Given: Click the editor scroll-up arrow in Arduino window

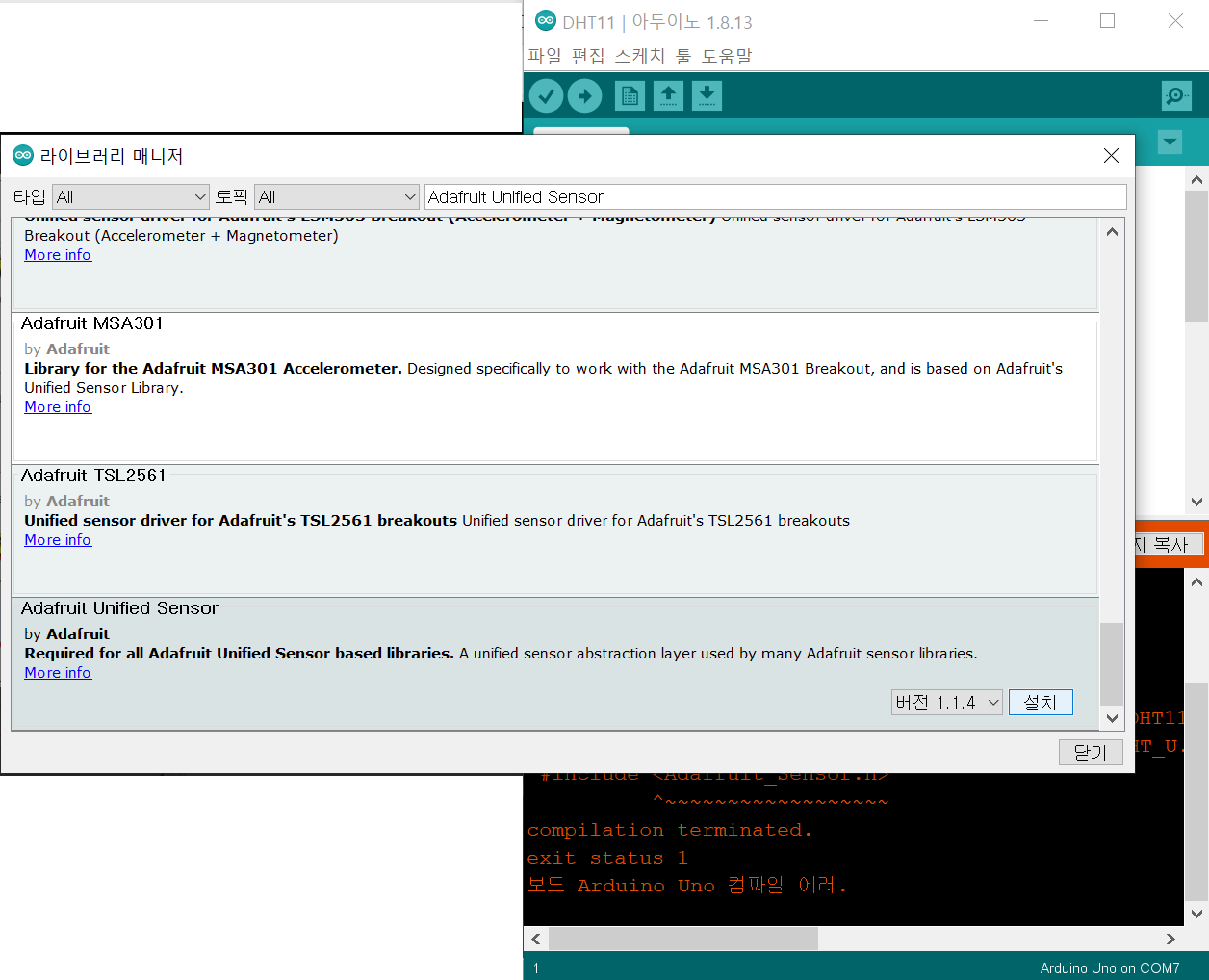Looking at the screenshot, I should pyautogui.click(x=1196, y=179).
